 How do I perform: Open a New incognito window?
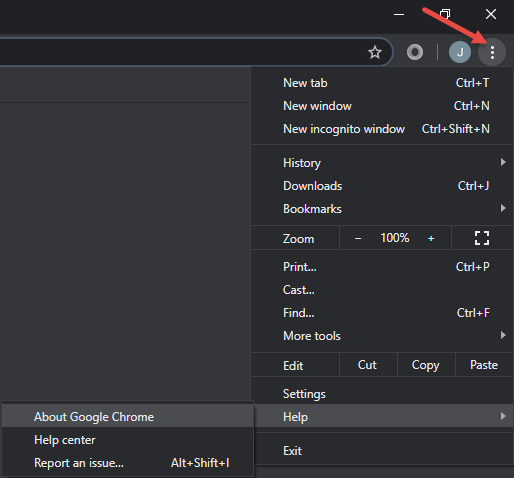(382, 129)
